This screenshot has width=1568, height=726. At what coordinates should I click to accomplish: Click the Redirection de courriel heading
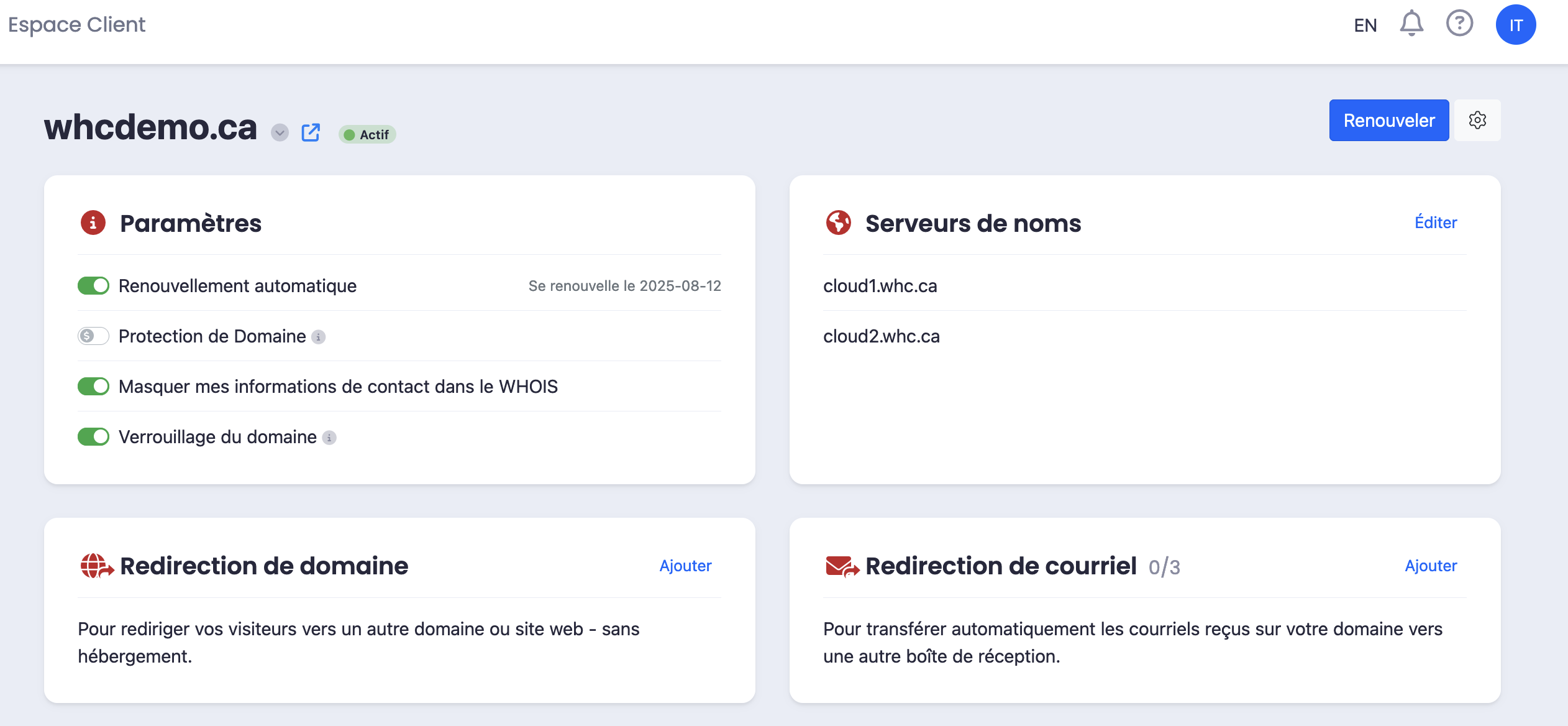(1001, 566)
